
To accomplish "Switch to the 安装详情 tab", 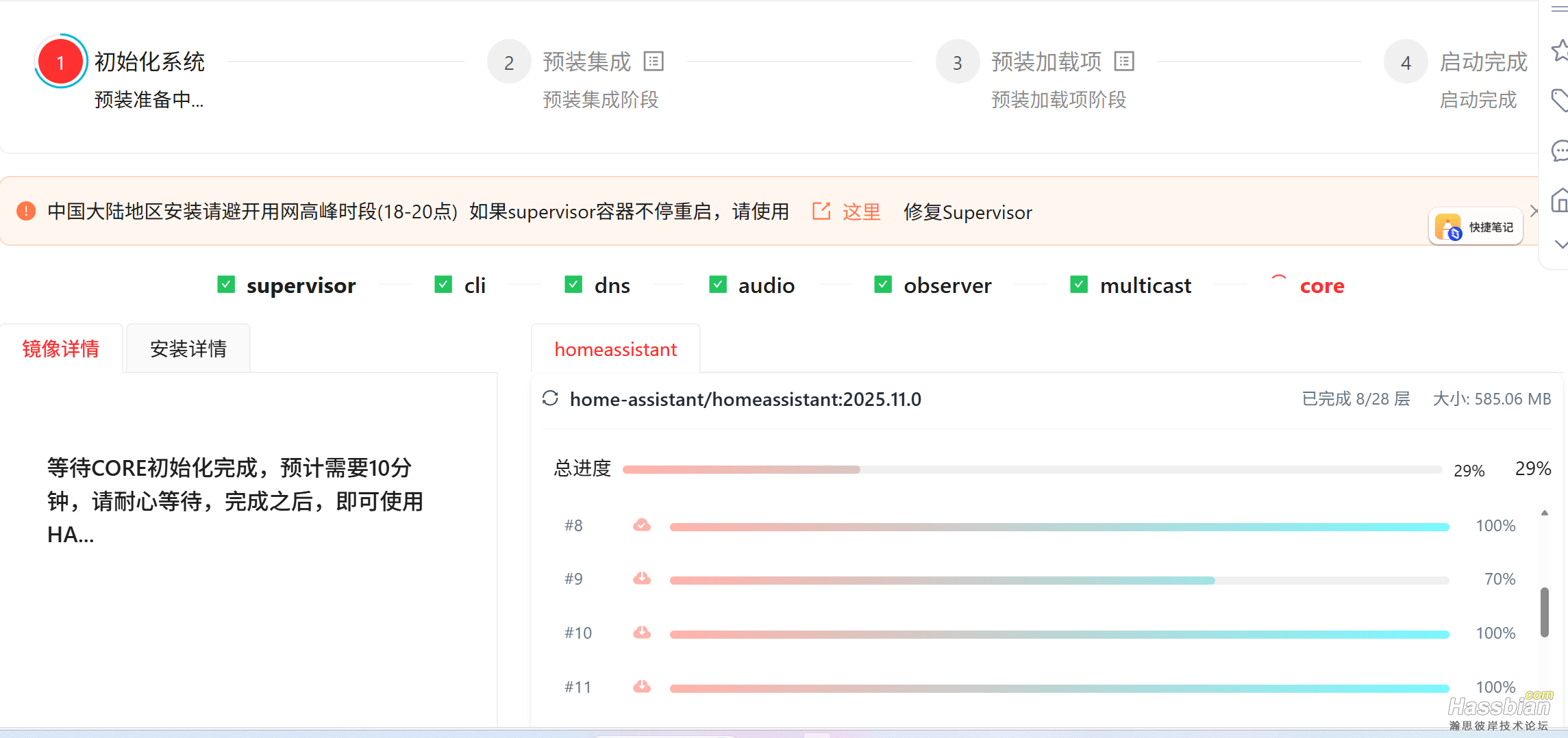I will (x=188, y=349).
